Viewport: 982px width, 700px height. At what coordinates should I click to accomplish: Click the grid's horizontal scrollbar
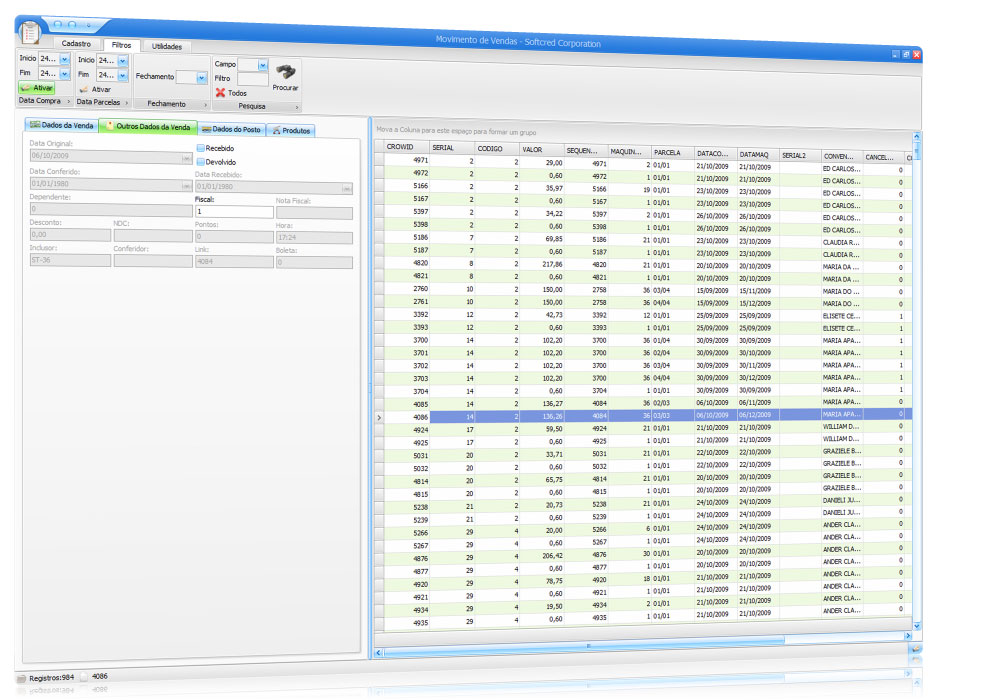[x=640, y=652]
